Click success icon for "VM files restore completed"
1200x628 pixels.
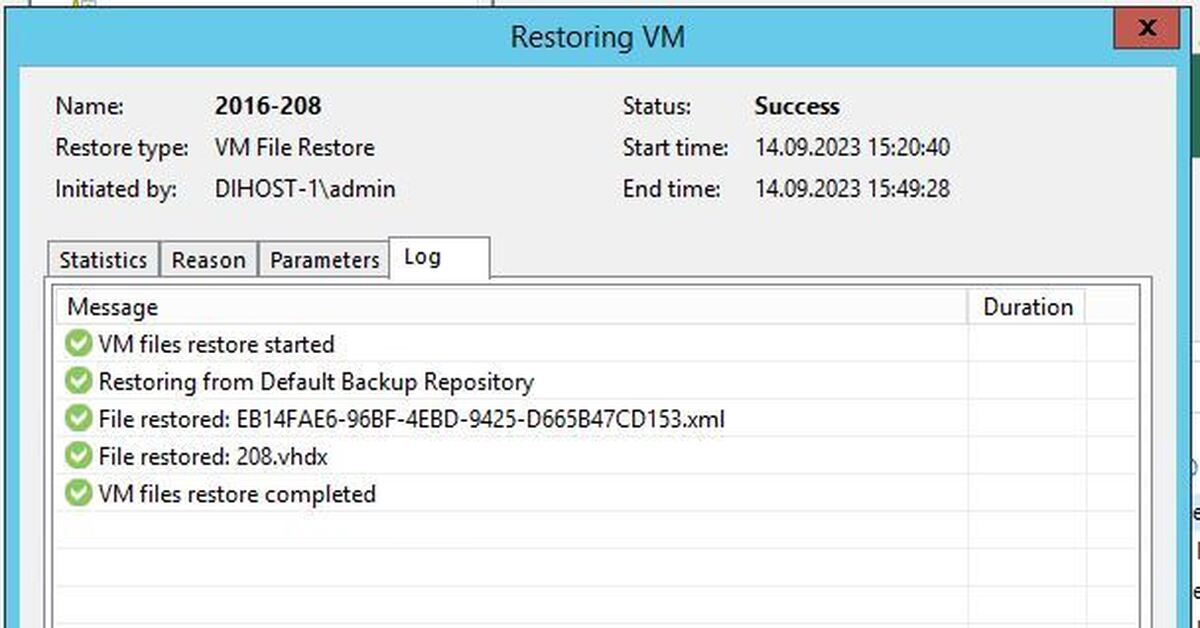click(78, 493)
